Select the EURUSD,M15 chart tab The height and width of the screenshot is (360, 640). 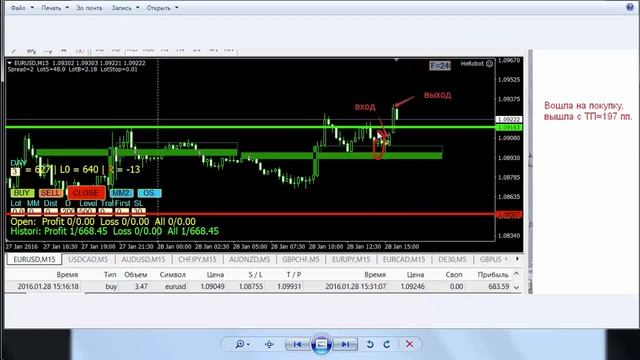pyautogui.click(x=34, y=260)
